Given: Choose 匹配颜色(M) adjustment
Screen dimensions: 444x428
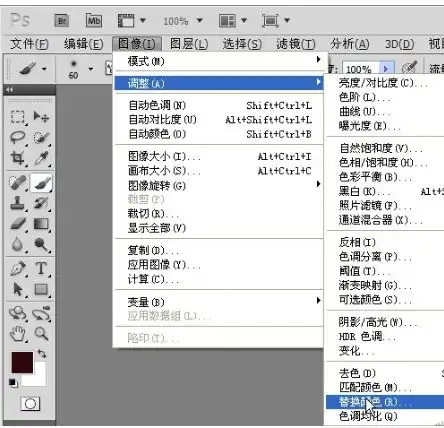Looking at the screenshot, I should click(385, 387).
